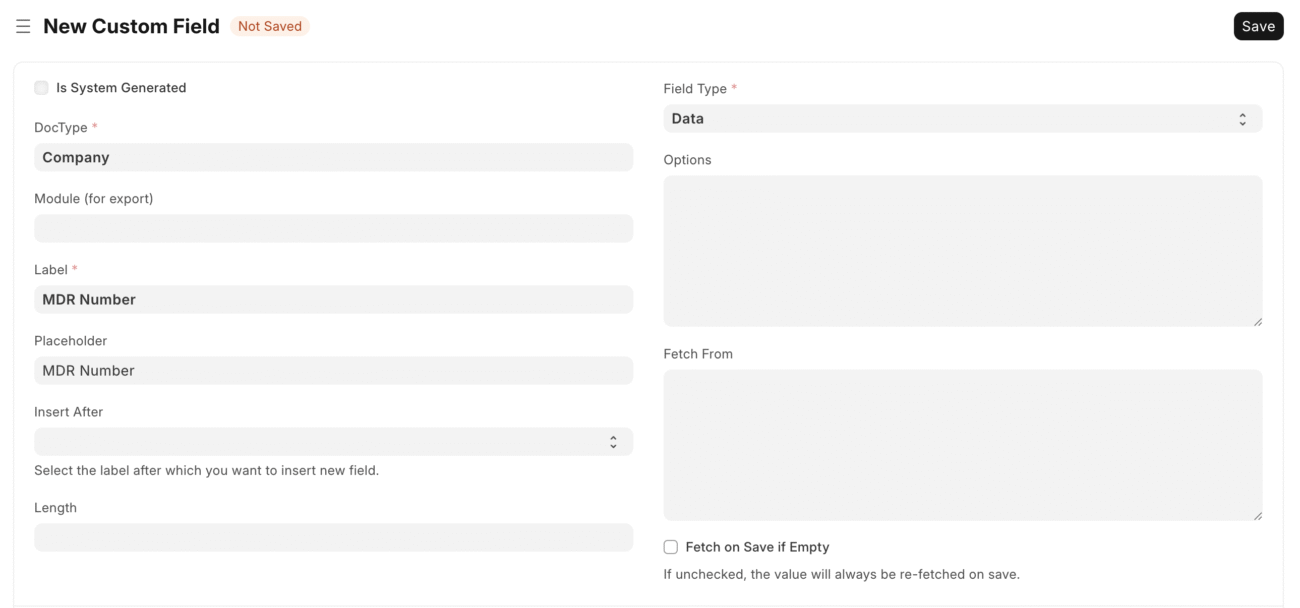Toggle the Is System Generated checkbox
The image size is (1300, 608).
[41, 88]
